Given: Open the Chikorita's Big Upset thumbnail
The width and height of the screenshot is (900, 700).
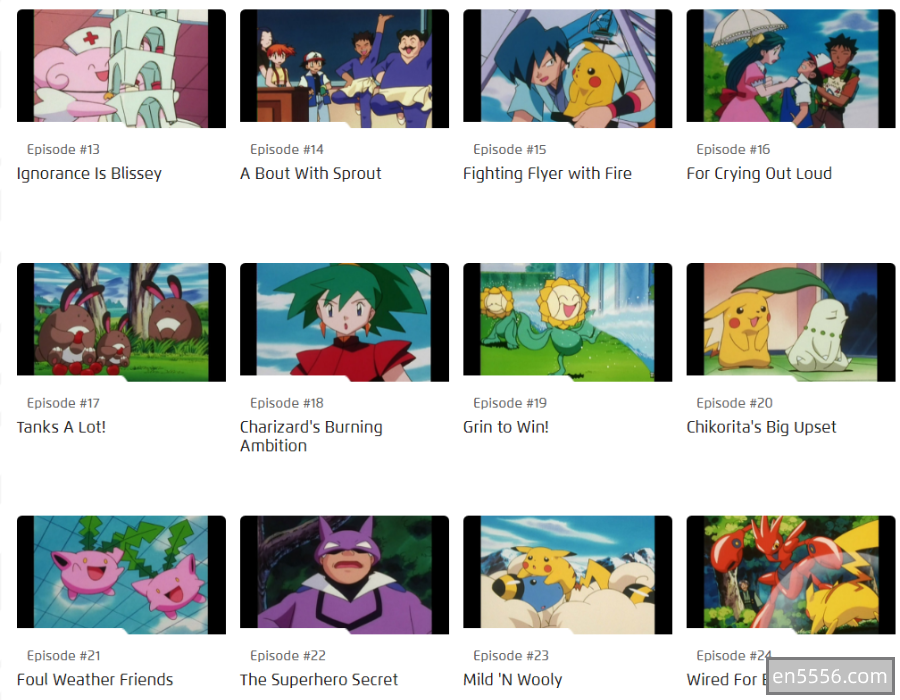Looking at the screenshot, I should (791, 322).
